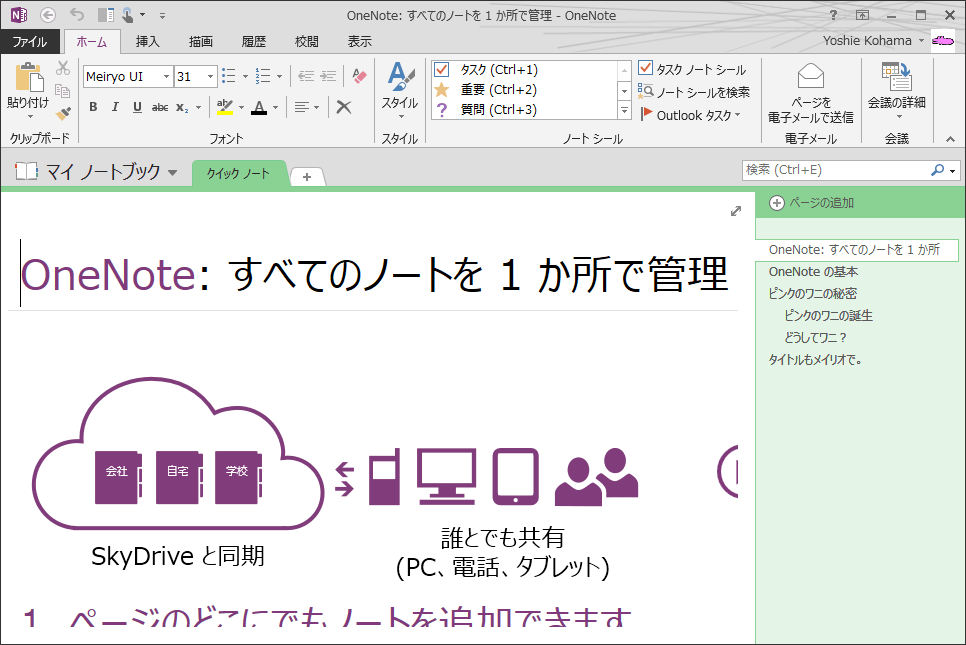Select the format painter brush

[x=63, y=113]
